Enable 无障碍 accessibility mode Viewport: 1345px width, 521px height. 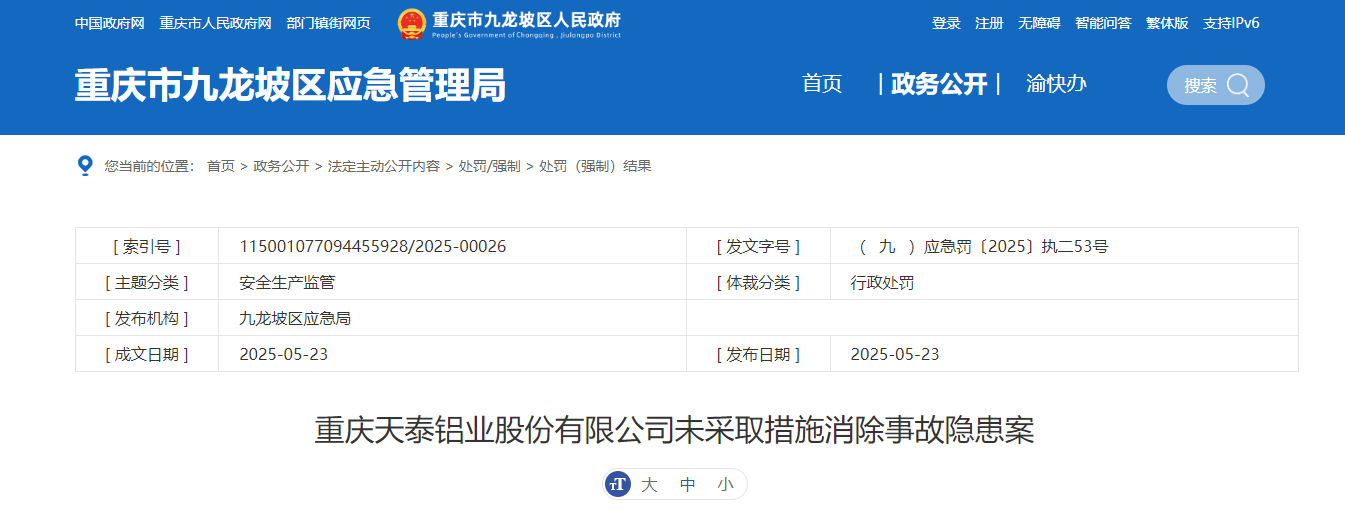(1039, 23)
